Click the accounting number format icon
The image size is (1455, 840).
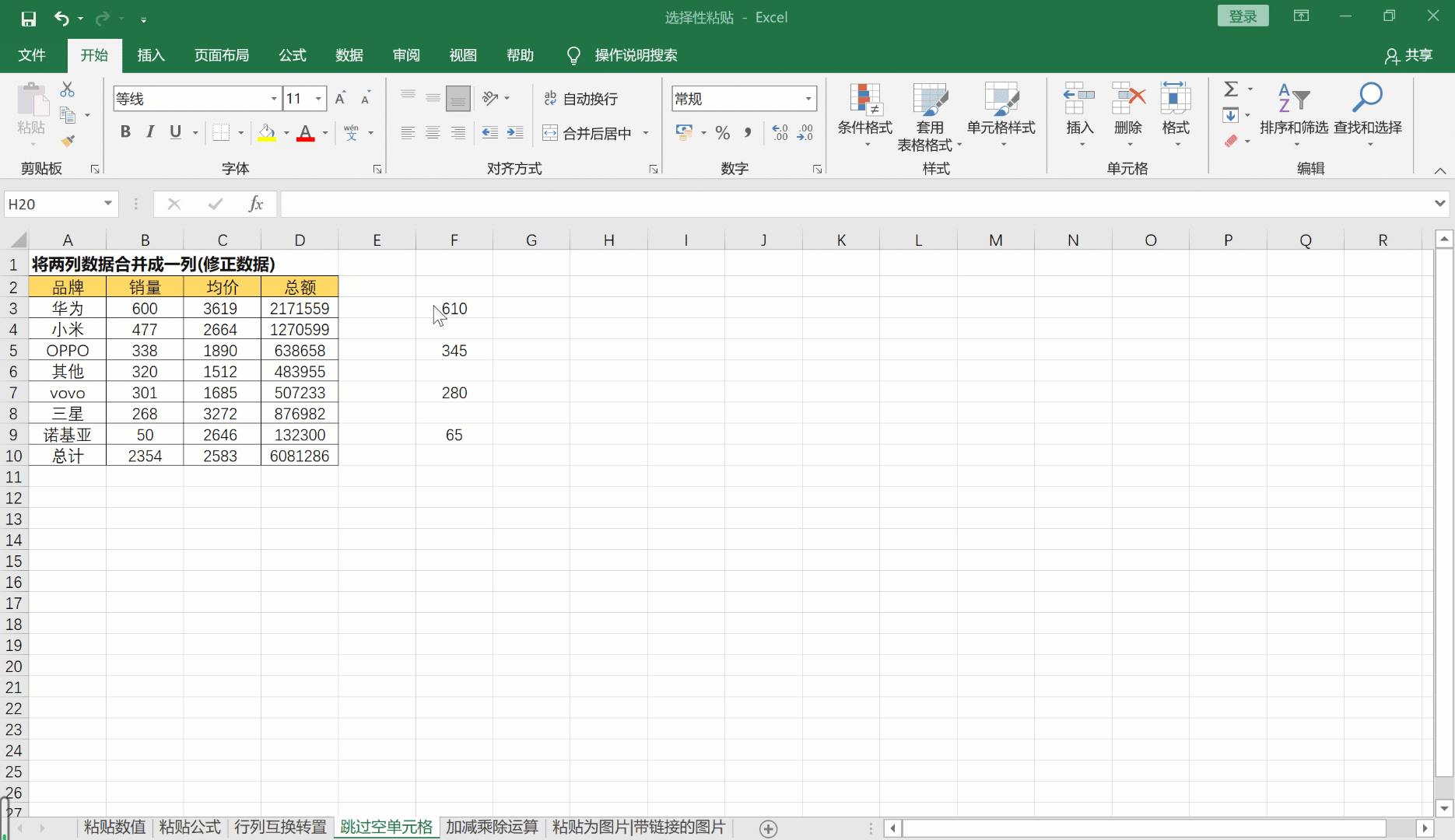[x=684, y=133]
